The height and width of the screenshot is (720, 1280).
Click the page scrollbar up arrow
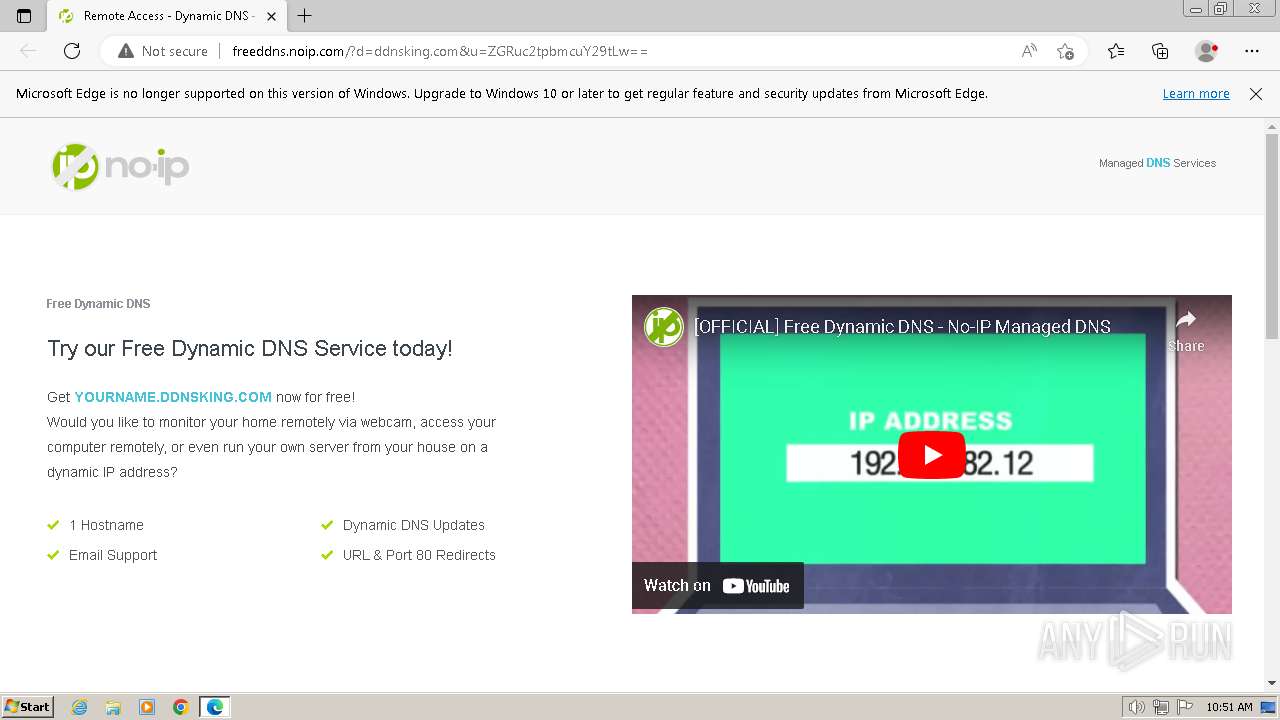click(x=1272, y=126)
